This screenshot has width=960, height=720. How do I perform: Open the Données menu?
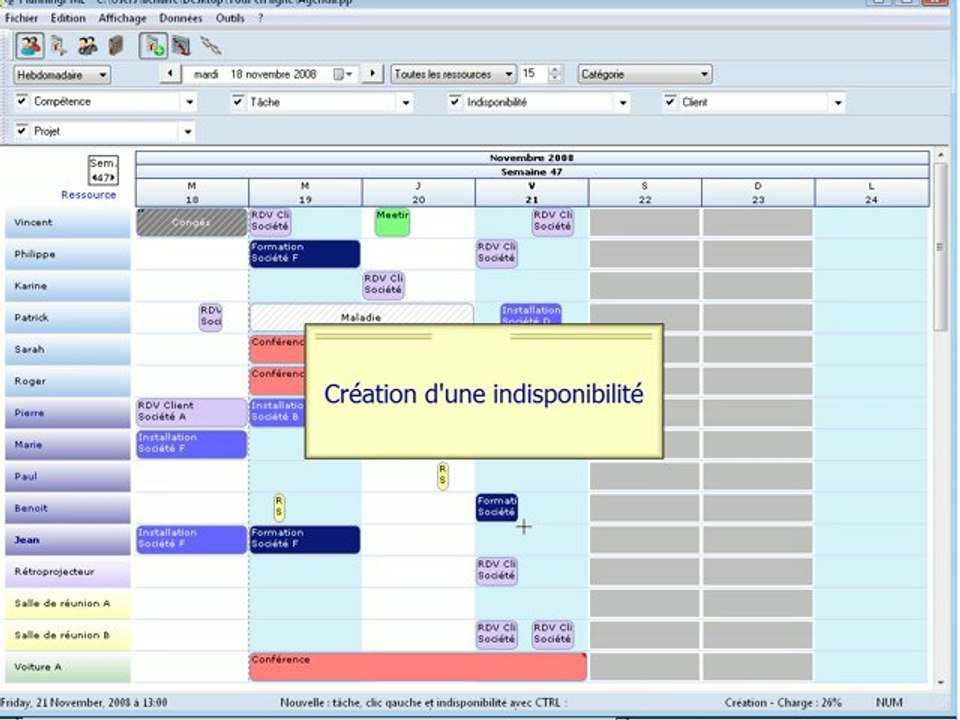tap(181, 18)
